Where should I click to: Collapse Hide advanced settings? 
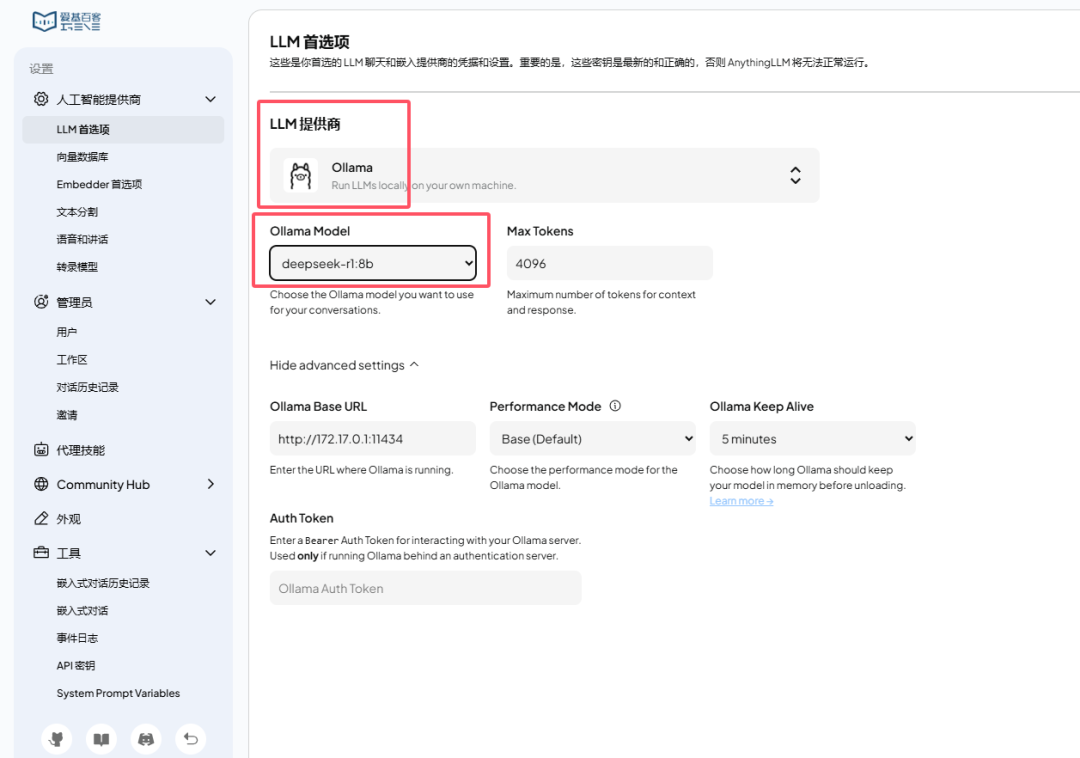[x=344, y=365]
